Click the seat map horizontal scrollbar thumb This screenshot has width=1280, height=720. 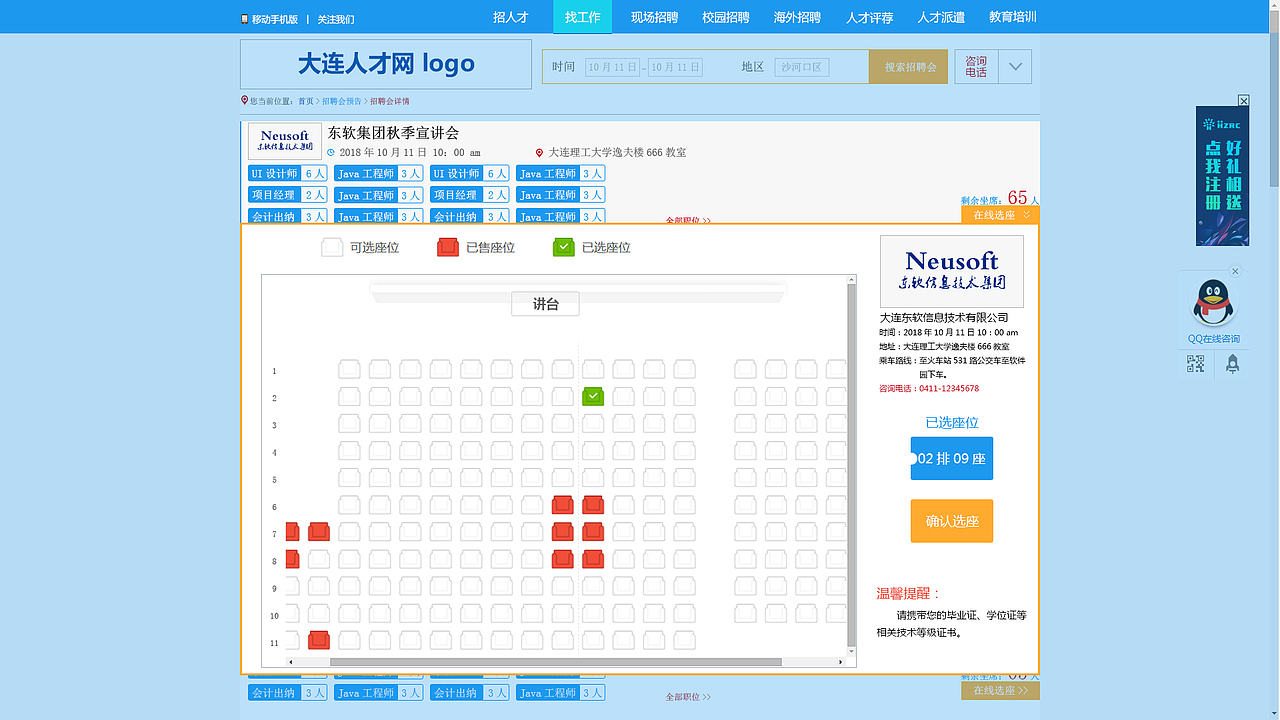(555, 662)
